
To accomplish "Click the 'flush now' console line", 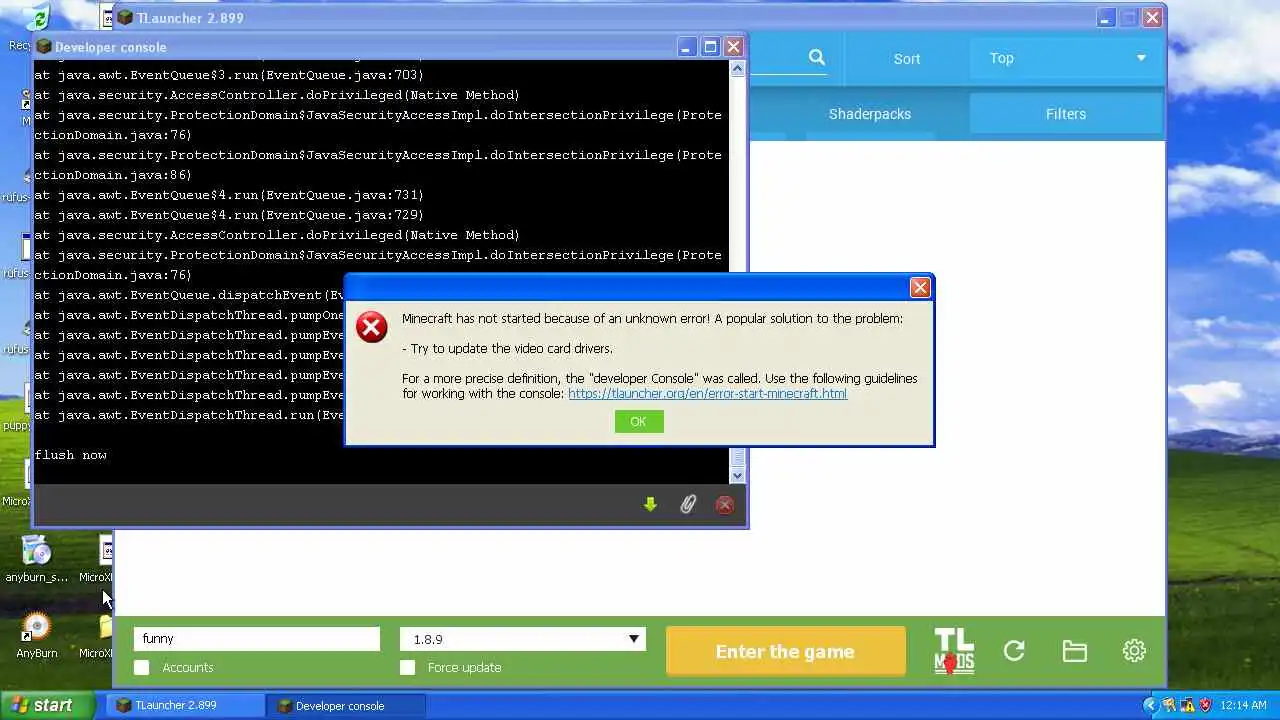I will 70,455.
